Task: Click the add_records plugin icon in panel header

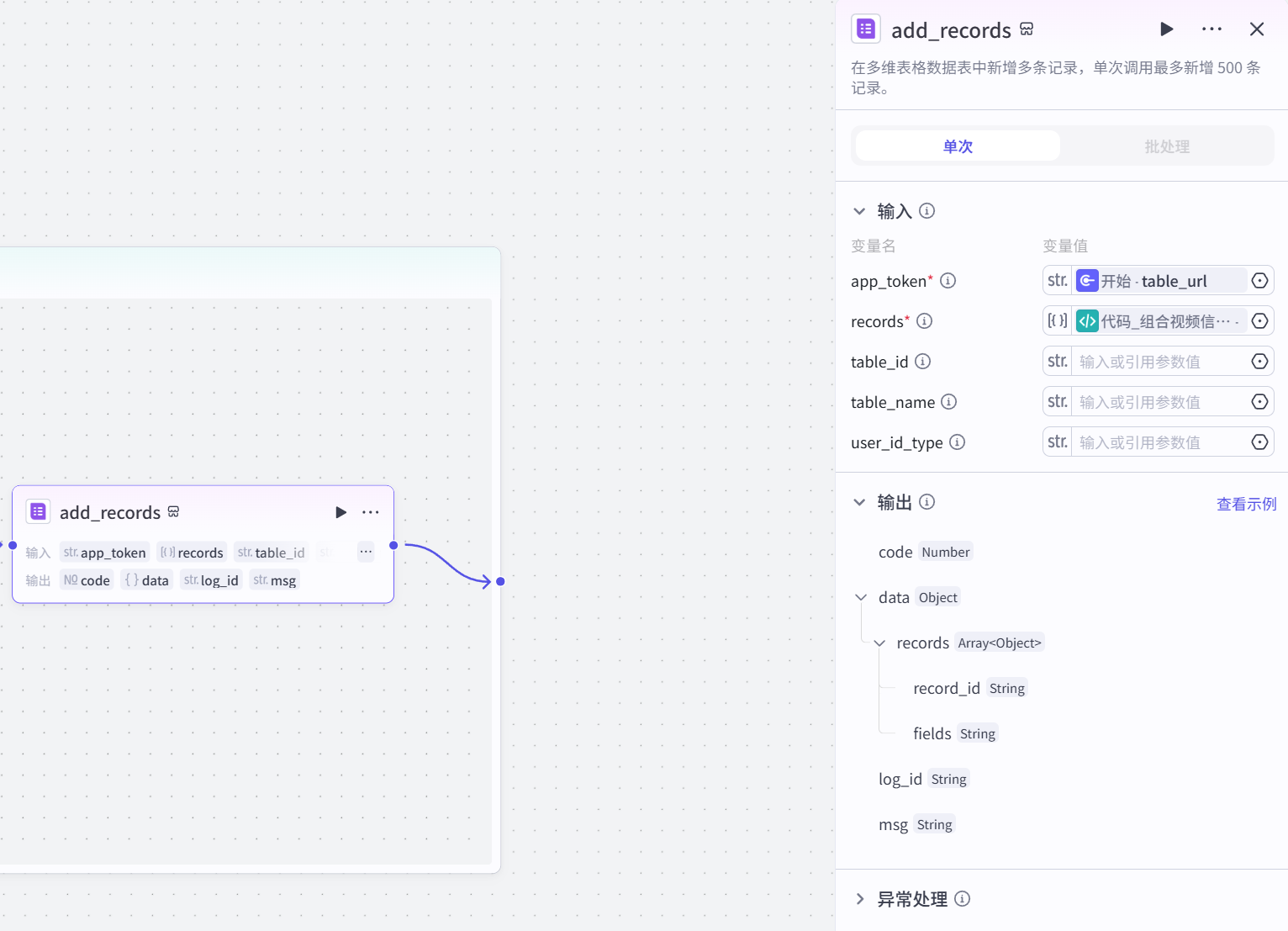Action: (866, 29)
